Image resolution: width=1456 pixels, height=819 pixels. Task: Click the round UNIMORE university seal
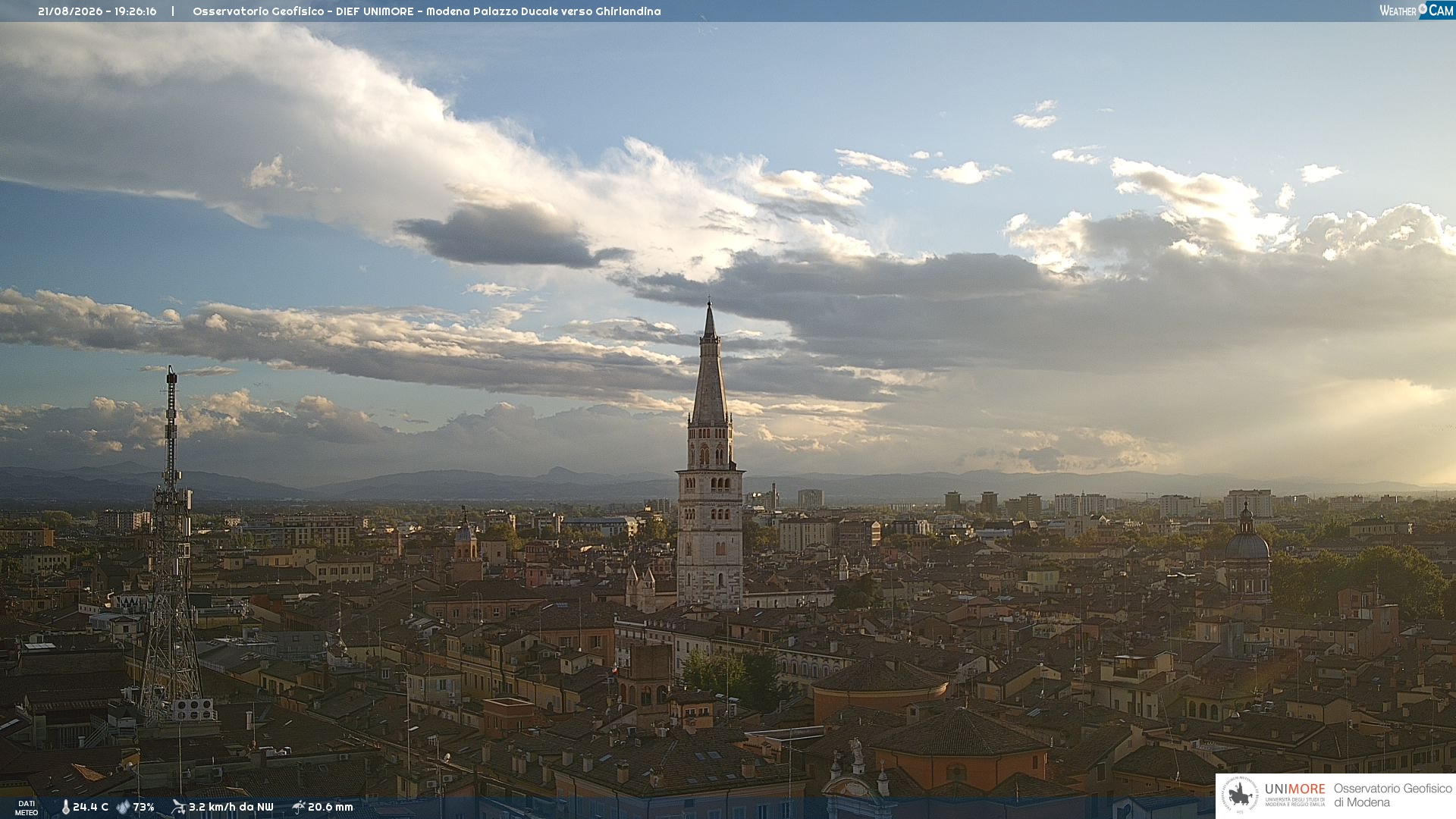click(1240, 795)
